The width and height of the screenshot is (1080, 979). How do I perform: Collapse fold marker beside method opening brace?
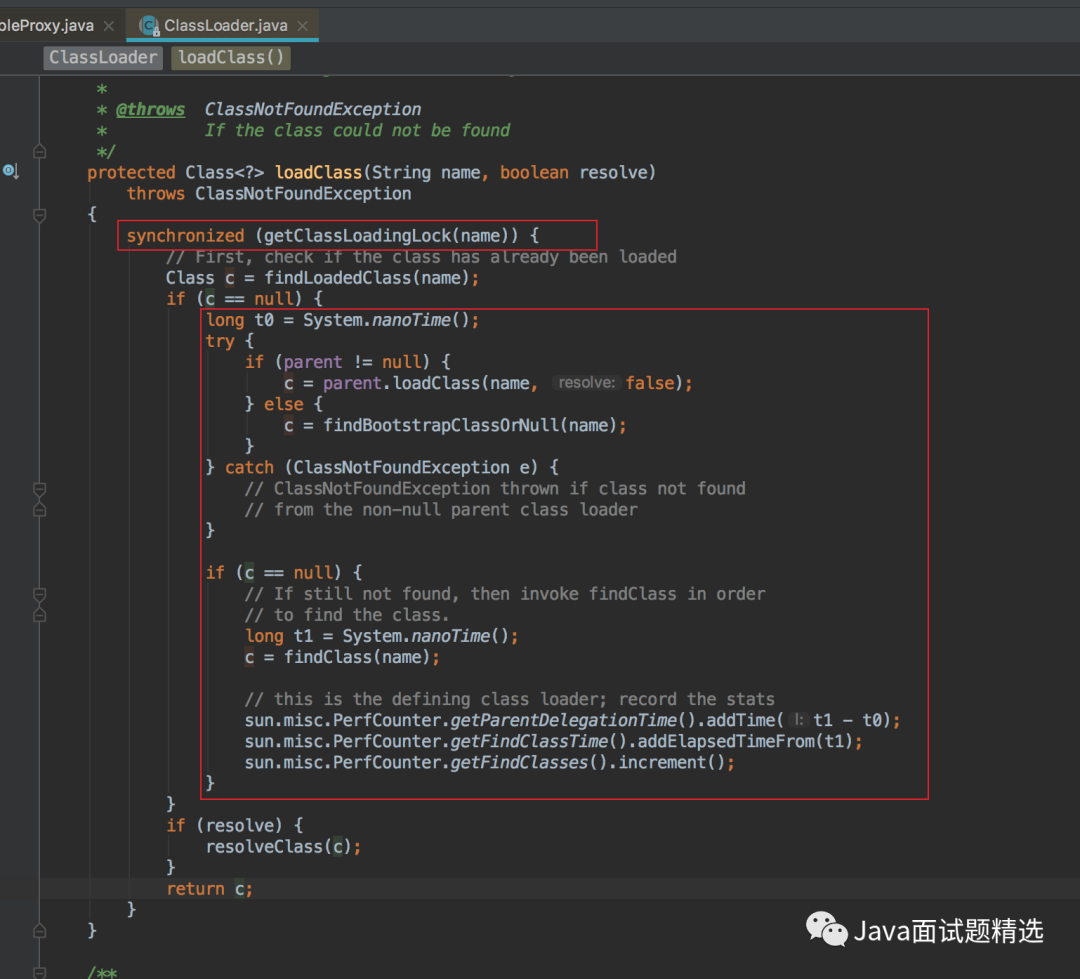(x=40, y=215)
